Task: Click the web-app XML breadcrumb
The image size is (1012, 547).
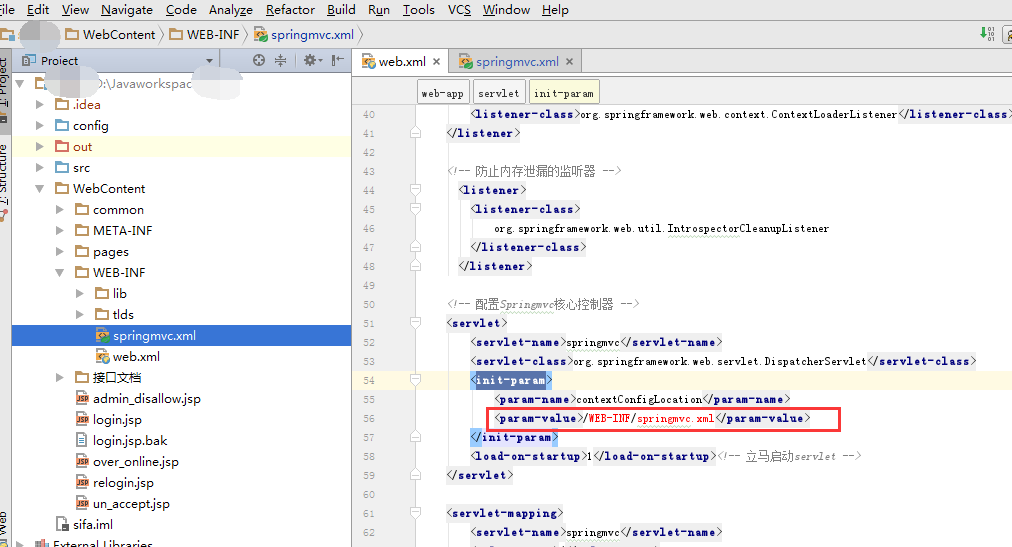Action: pyautogui.click(x=443, y=93)
